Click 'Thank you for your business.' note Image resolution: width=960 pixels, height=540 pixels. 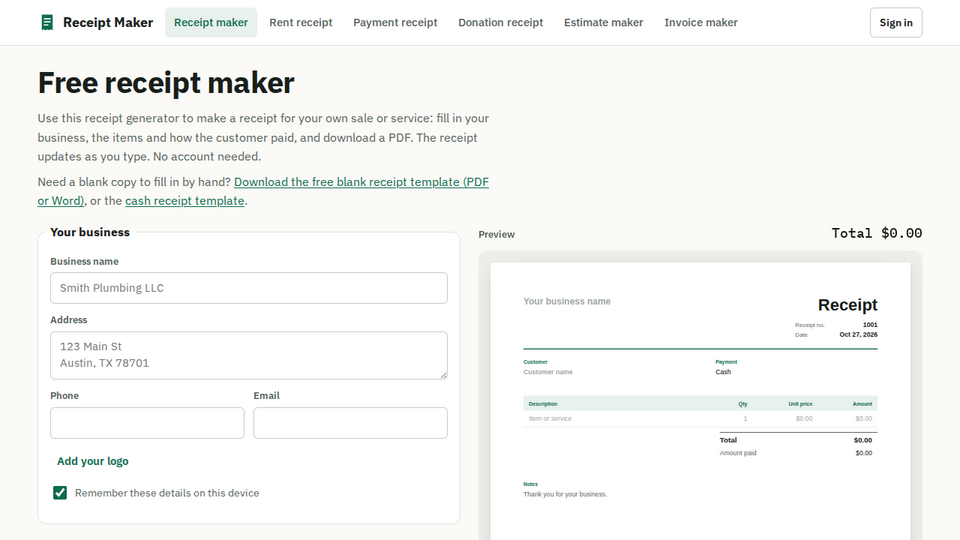click(x=565, y=494)
